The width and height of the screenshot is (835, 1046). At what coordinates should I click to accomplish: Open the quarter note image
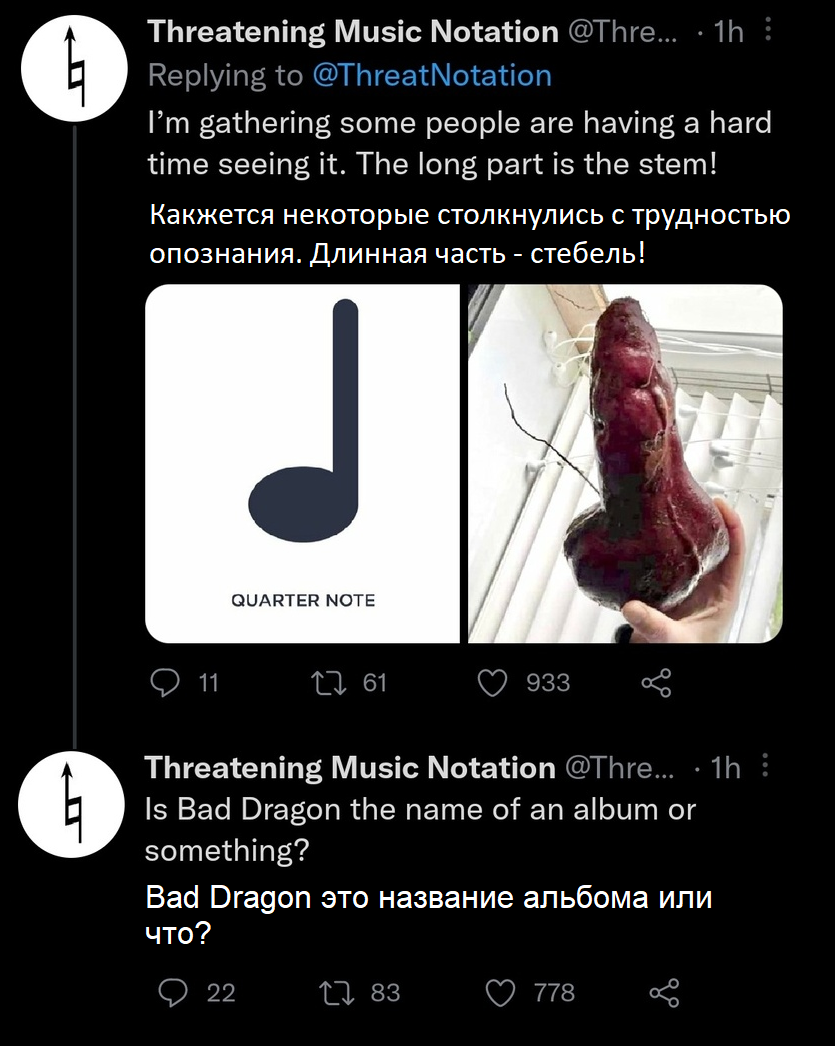(x=303, y=463)
